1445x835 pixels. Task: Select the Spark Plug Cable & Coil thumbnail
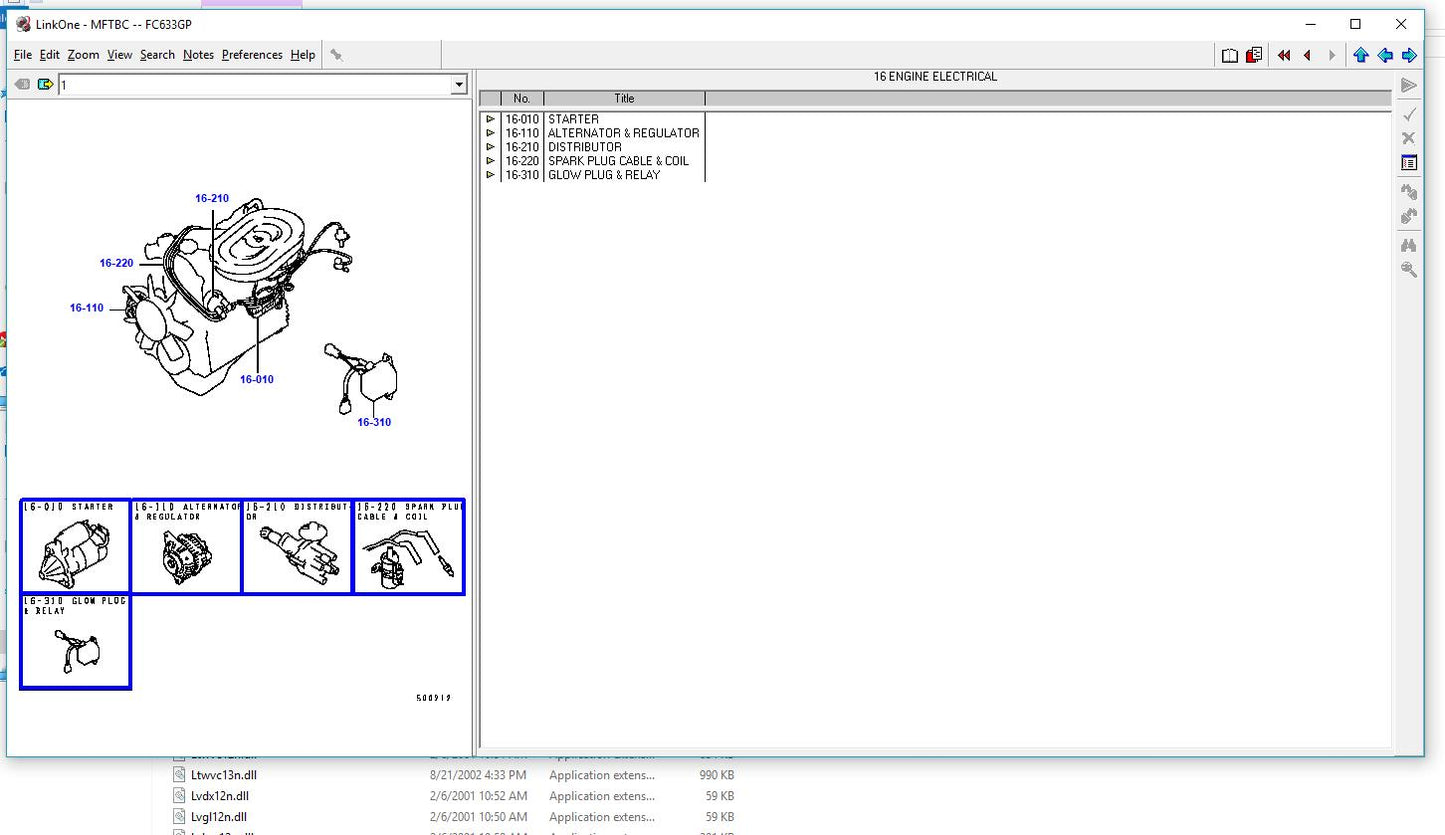(409, 547)
